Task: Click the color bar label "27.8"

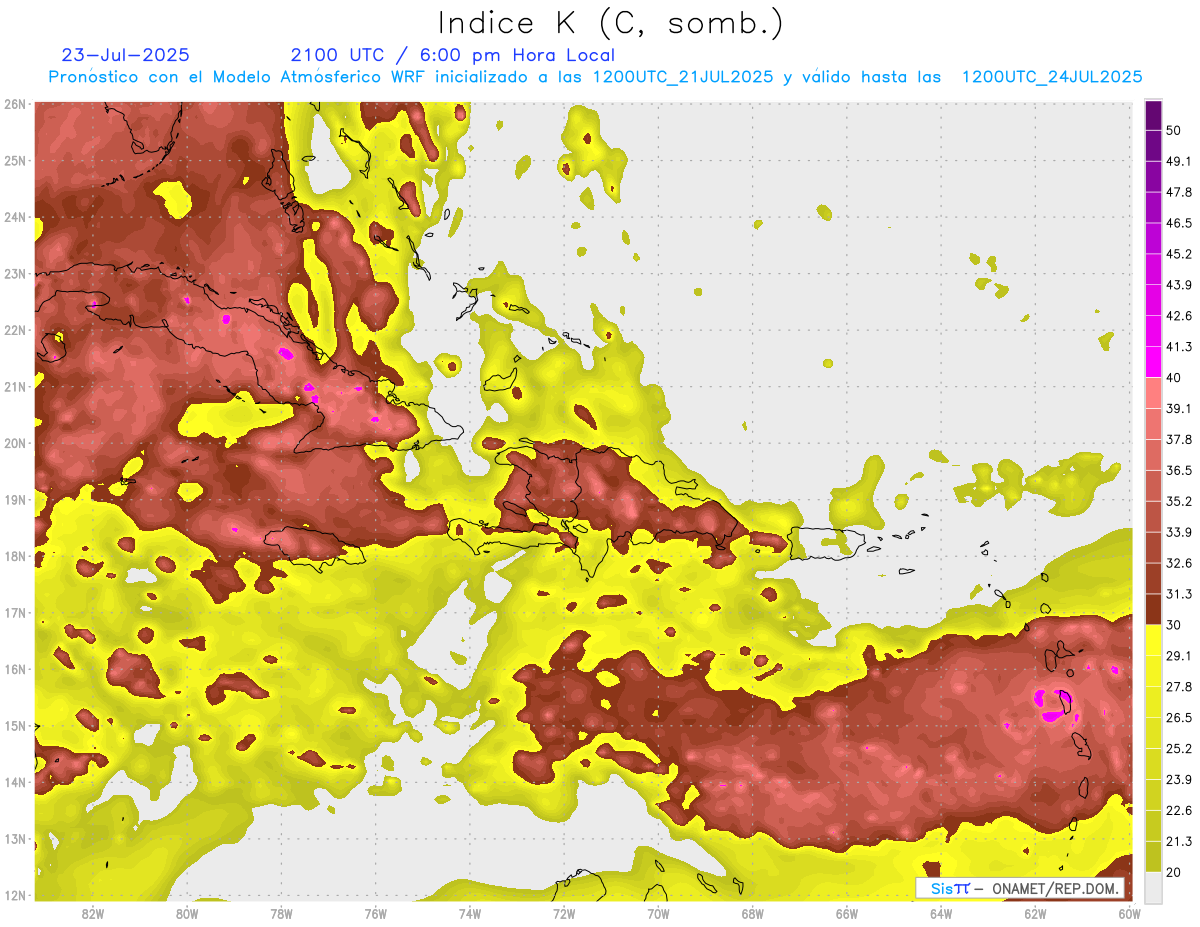Action: [1179, 687]
